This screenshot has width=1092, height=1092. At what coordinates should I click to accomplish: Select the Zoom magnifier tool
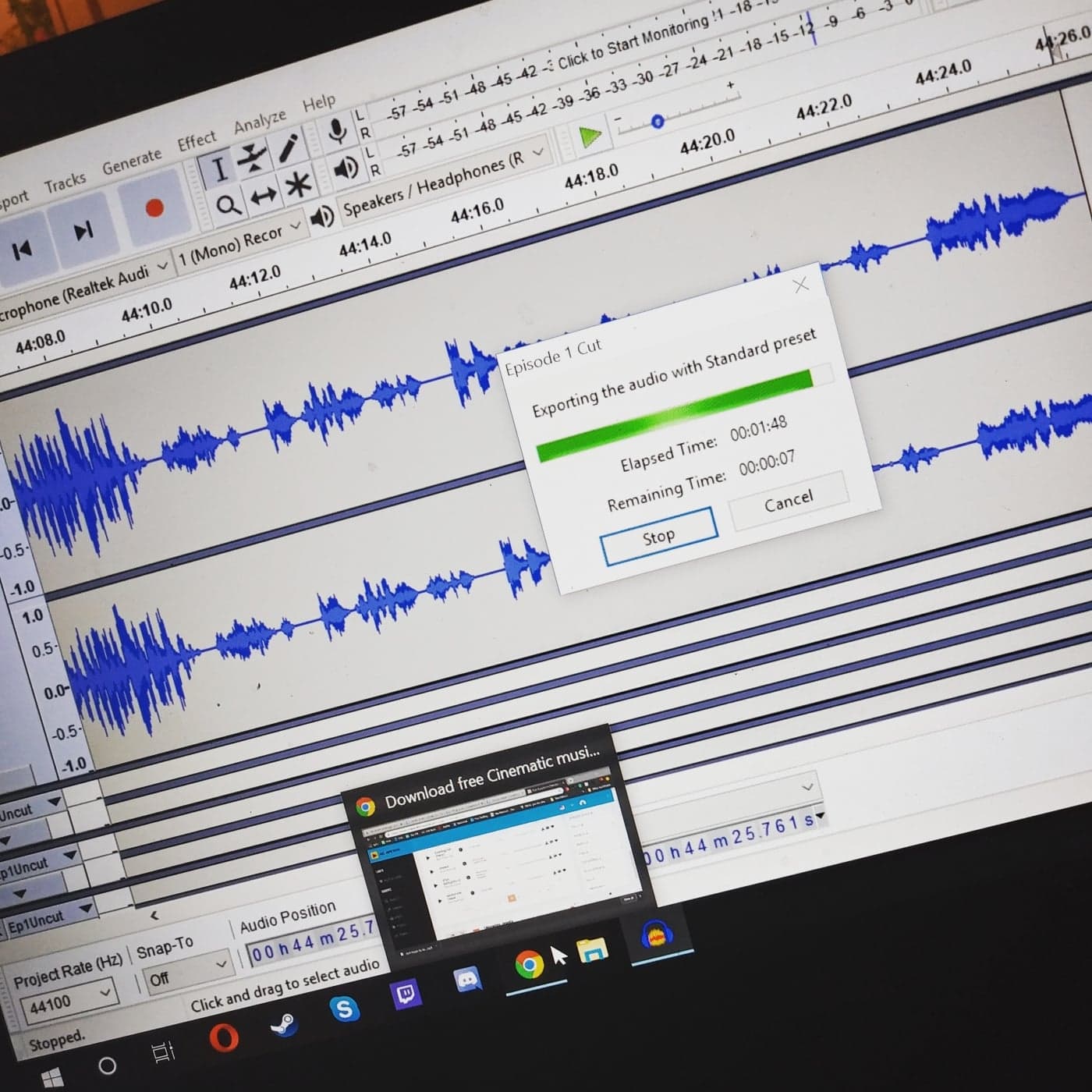228,204
